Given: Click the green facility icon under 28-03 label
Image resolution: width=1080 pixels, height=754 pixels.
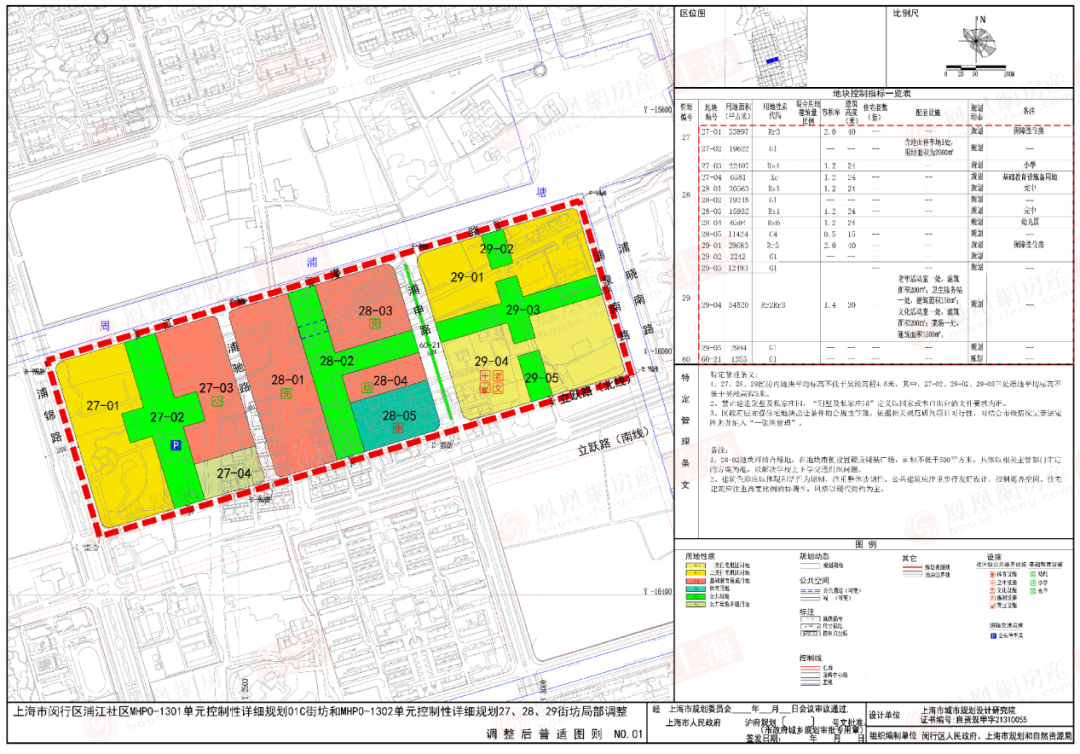Looking at the screenshot, I should (x=376, y=325).
